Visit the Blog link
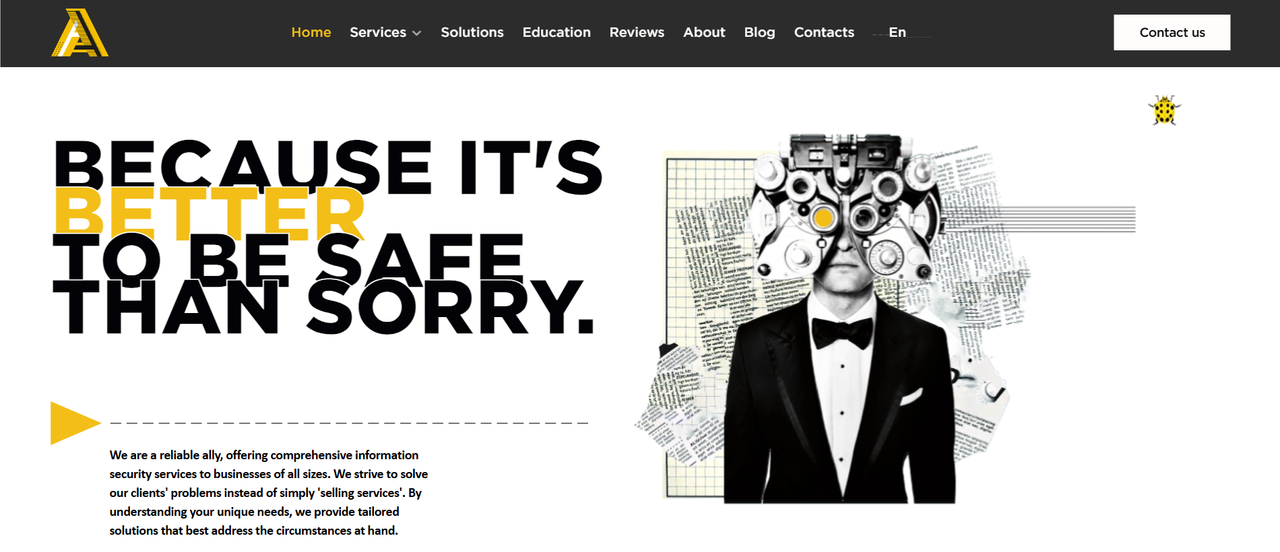This screenshot has height=552, width=1280. pos(759,32)
